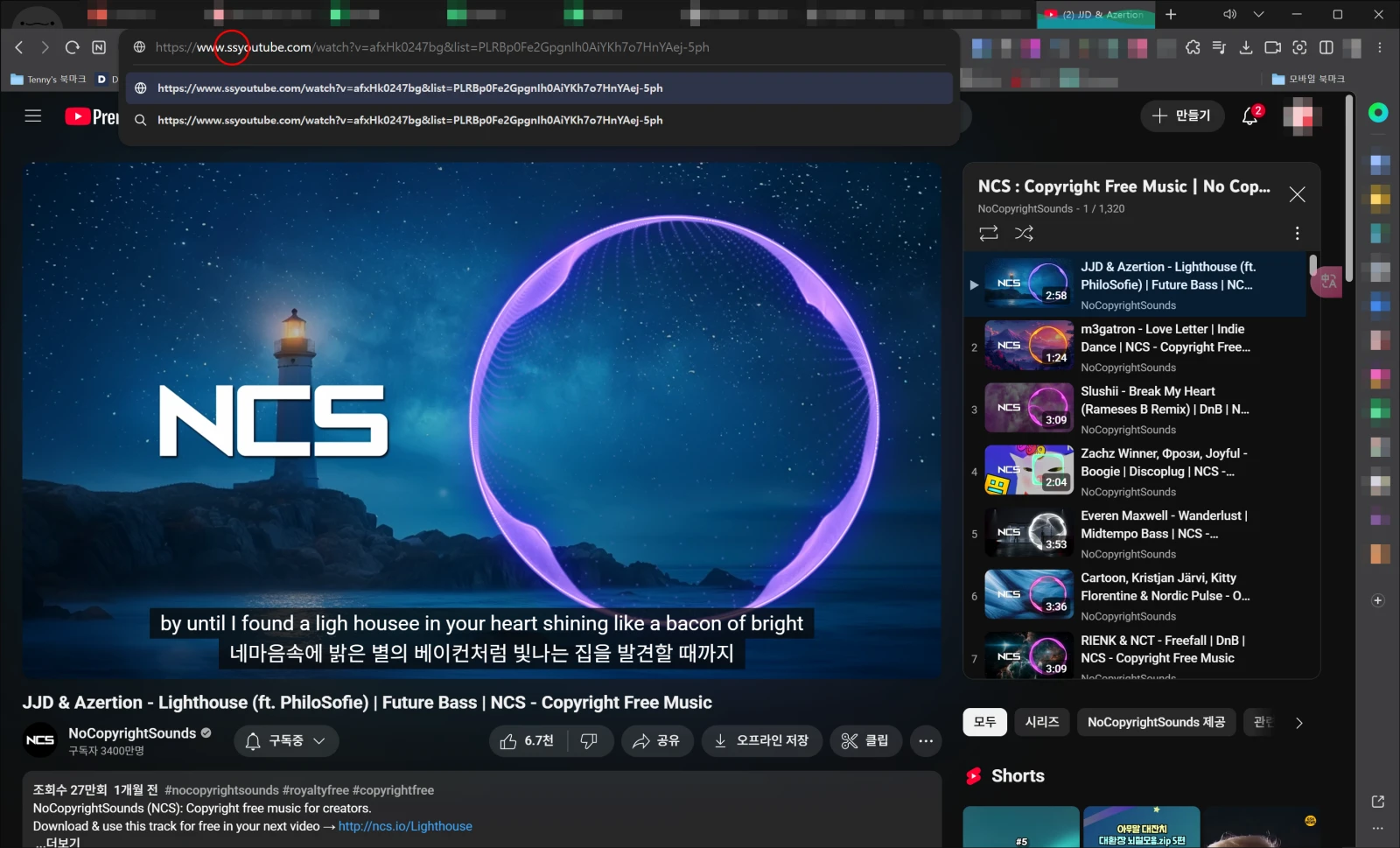Play Zachz Winner Boogie playlist item

click(1136, 472)
